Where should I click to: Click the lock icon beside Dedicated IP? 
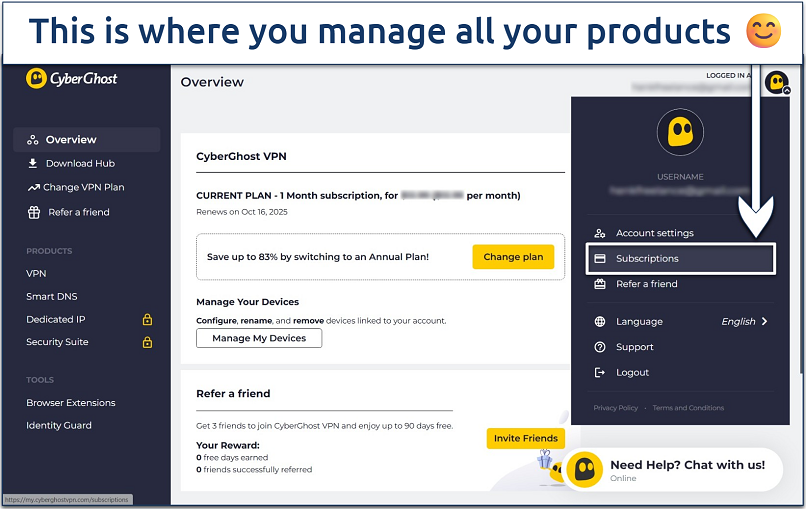tap(147, 320)
